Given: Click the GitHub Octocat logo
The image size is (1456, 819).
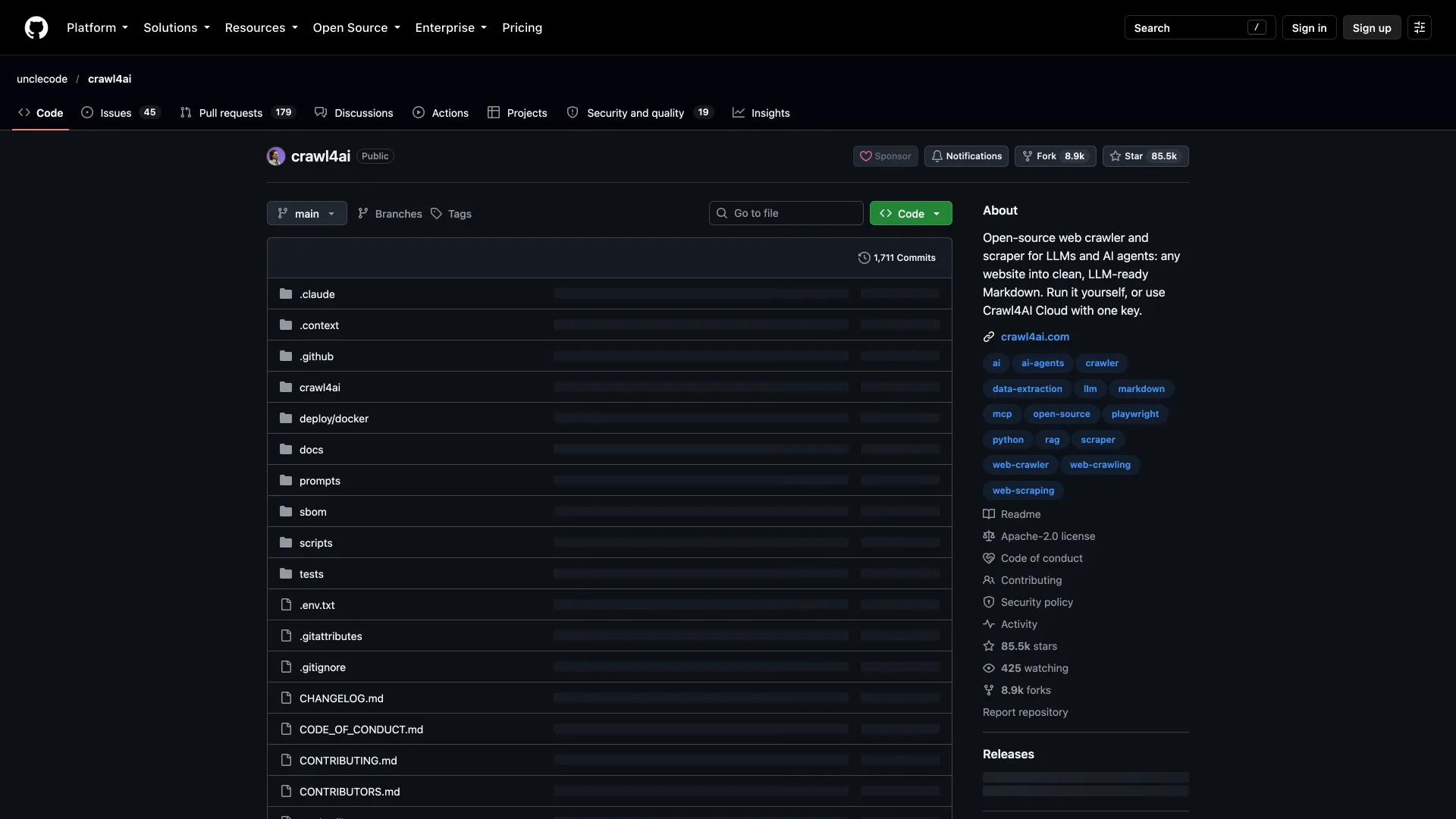Looking at the screenshot, I should pos(36,28).
